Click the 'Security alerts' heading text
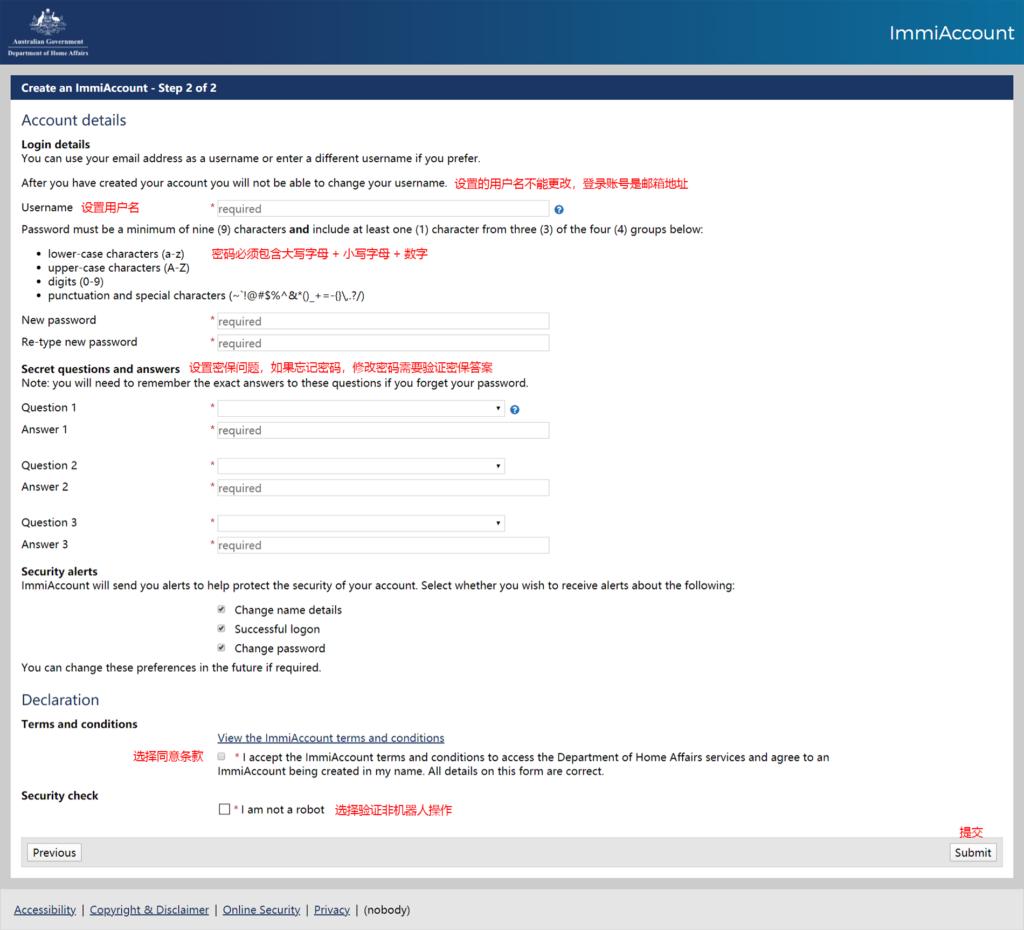The height and width of the screenshot is (930, 1024). point(59,571)
